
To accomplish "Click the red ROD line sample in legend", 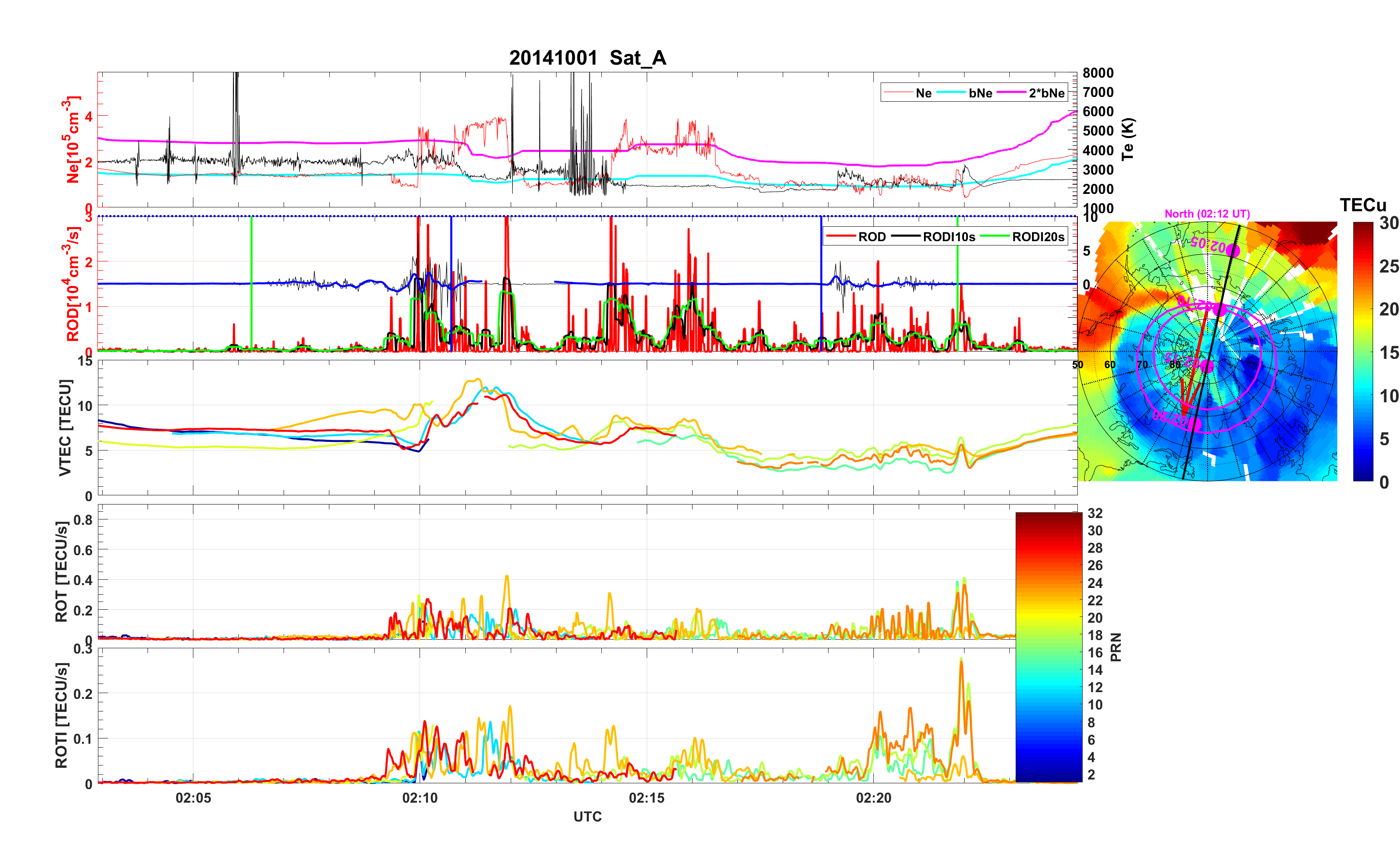I will pyautogui.click(x=841, y=236).
